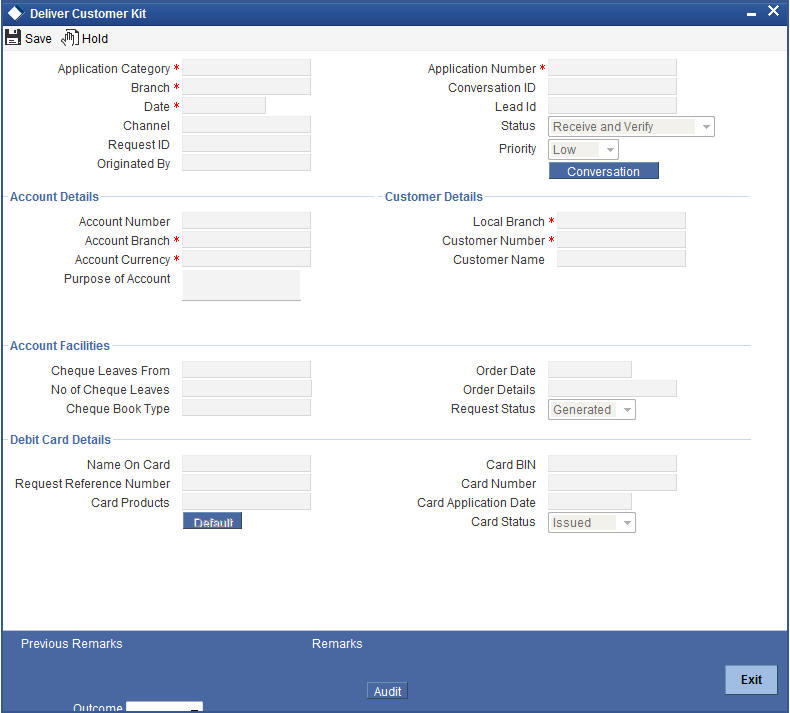Open the Outcome dropdown at the bottom
The image size is (790, 713).
[x=164, y=707]
